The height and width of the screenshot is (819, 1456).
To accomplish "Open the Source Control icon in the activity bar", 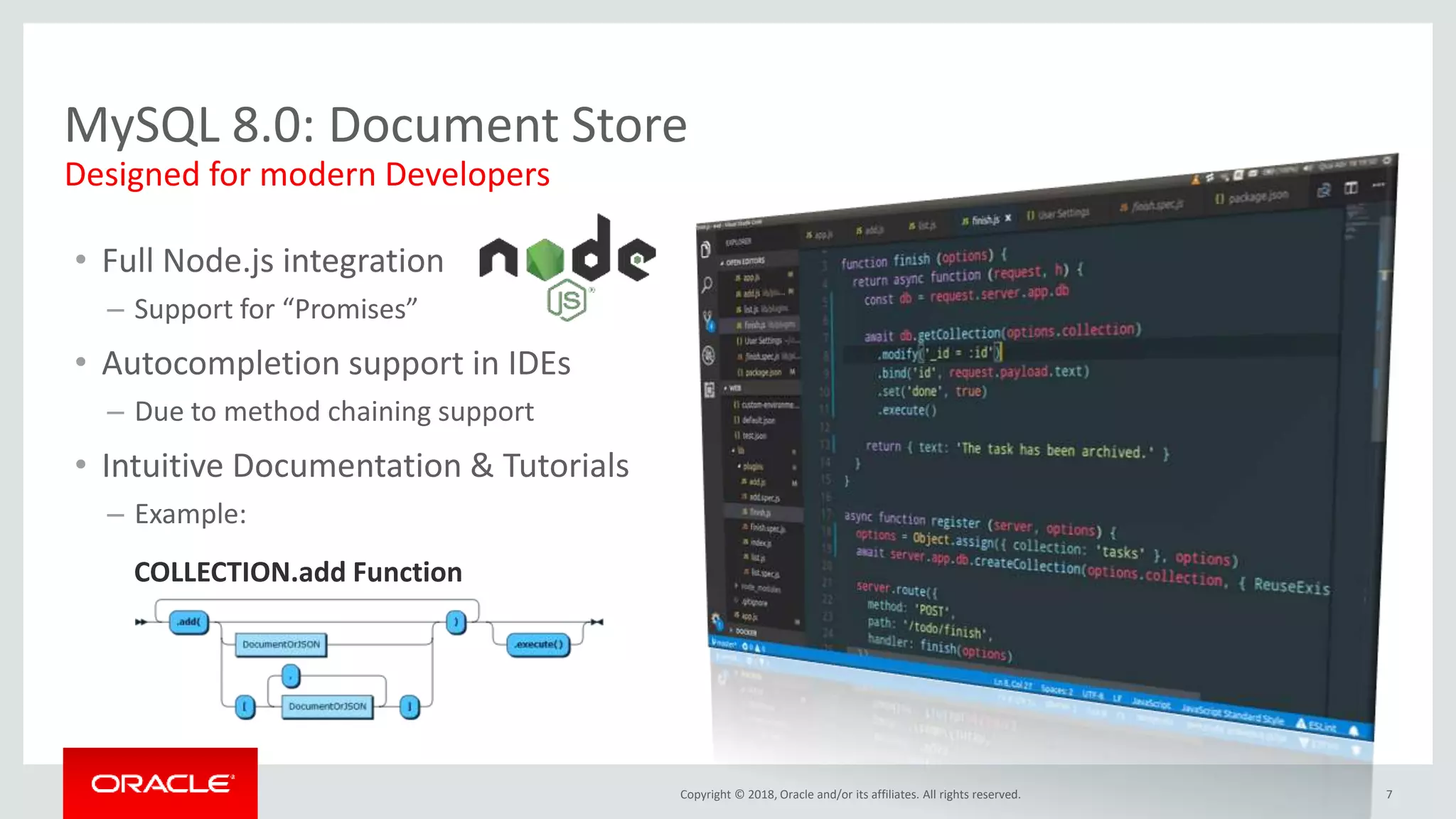I will [x=708, y=320].
